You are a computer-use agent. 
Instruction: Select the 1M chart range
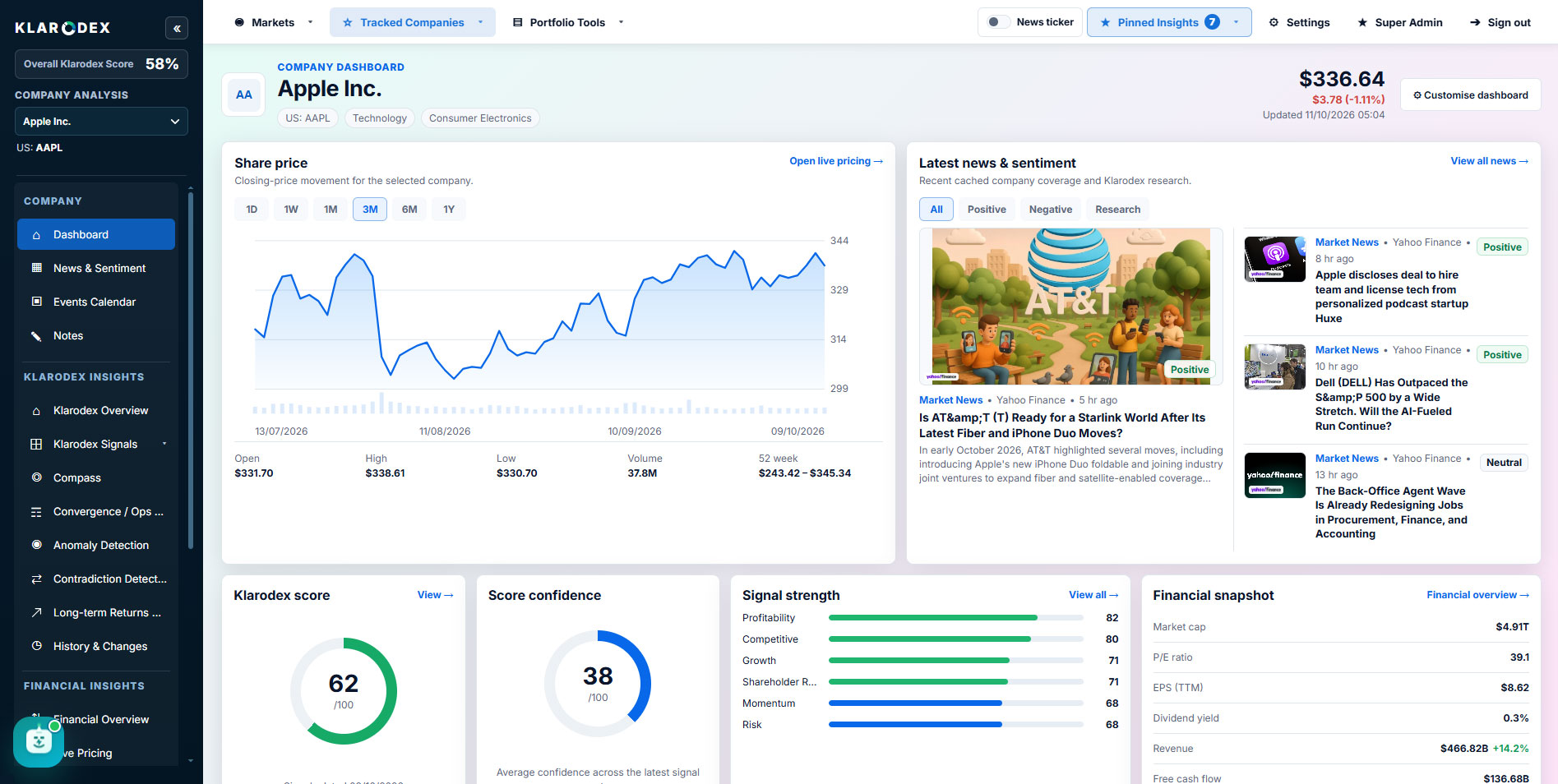331,210
